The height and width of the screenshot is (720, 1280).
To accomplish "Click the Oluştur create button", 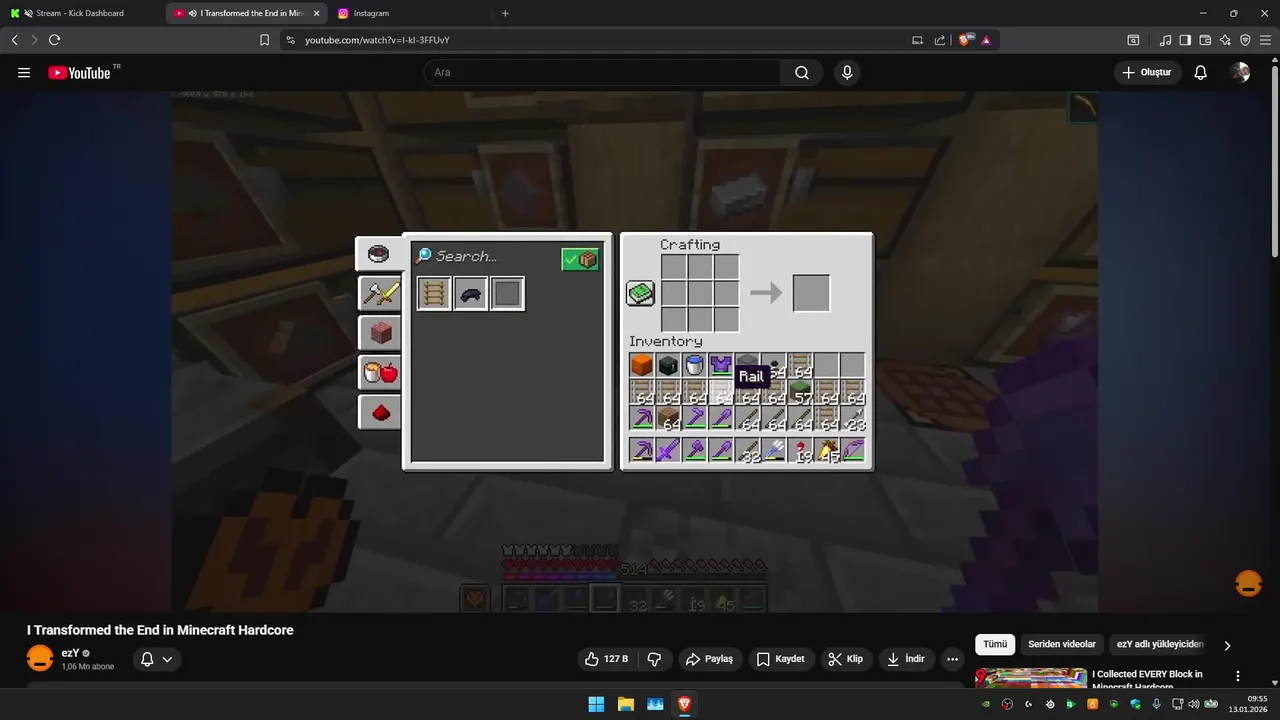I will tap(1148, 73).
